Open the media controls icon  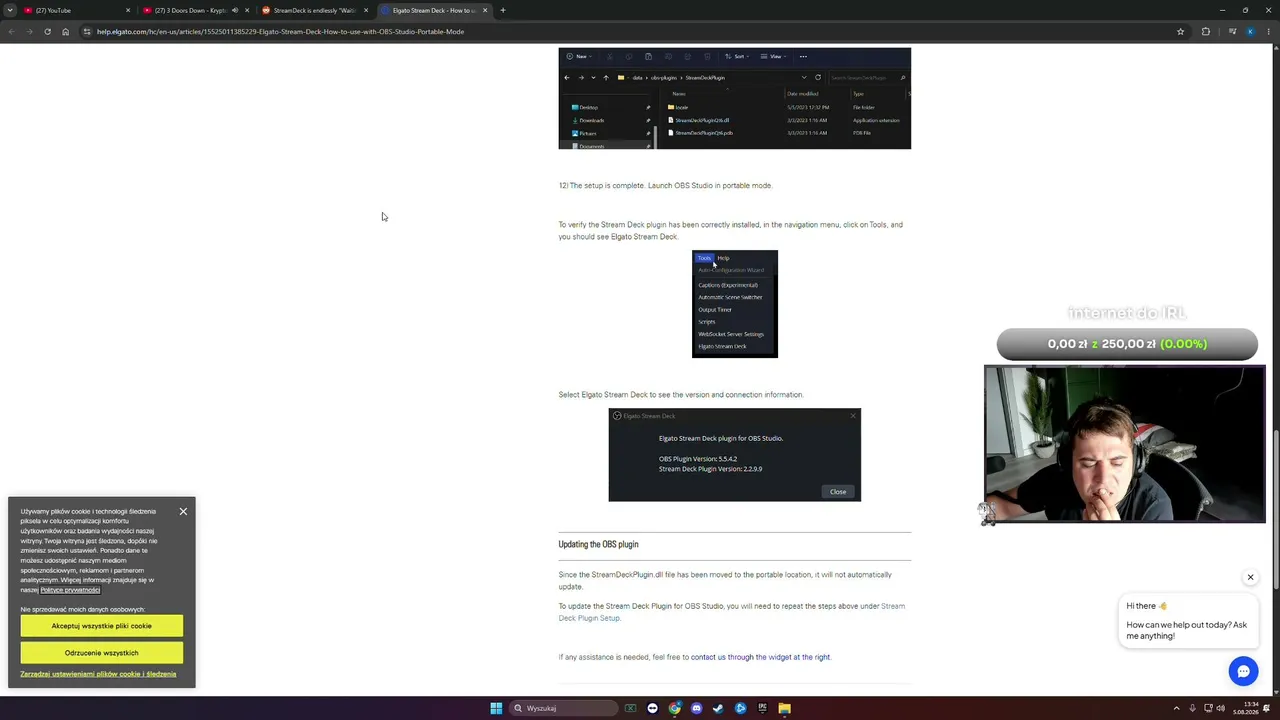tap(1232, 31)
